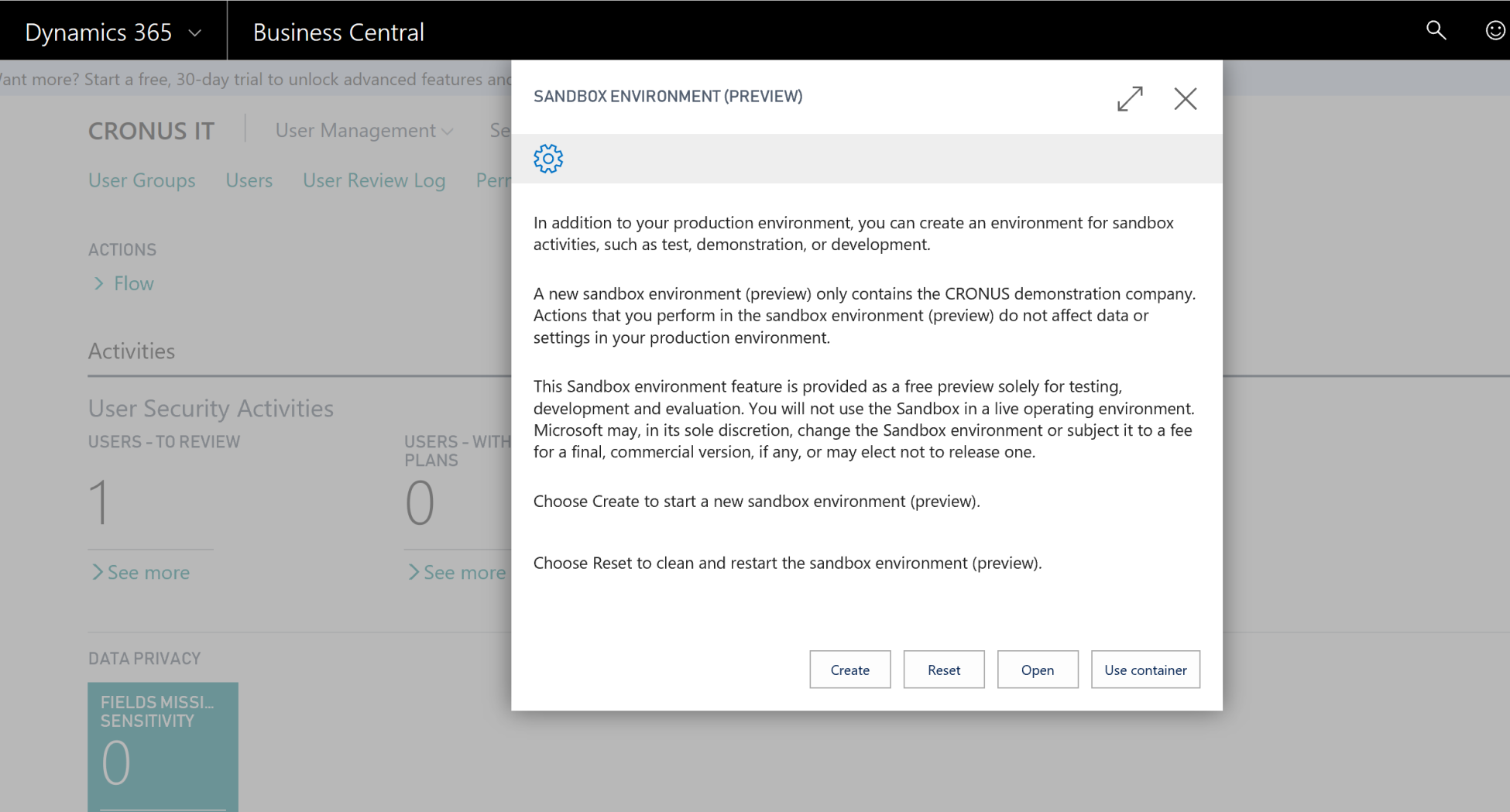
Task: Click the Open button
Action: tap(1038, 670)
